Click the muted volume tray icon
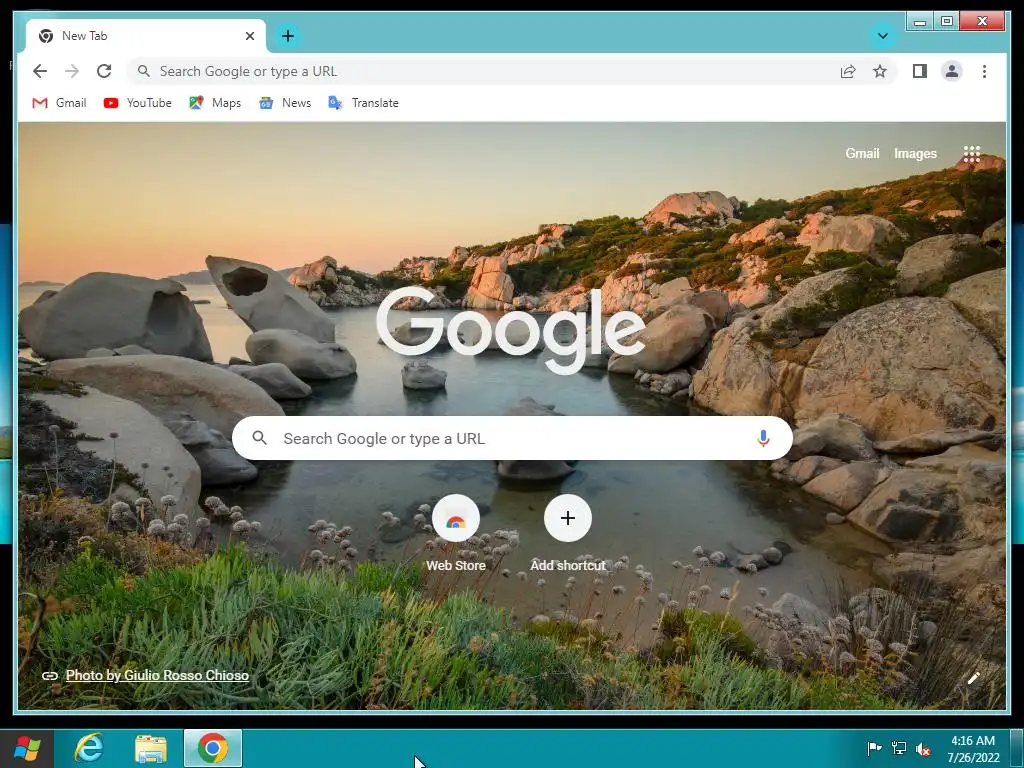This screenshot has width=1024, height=768. [x=923, y=749]
